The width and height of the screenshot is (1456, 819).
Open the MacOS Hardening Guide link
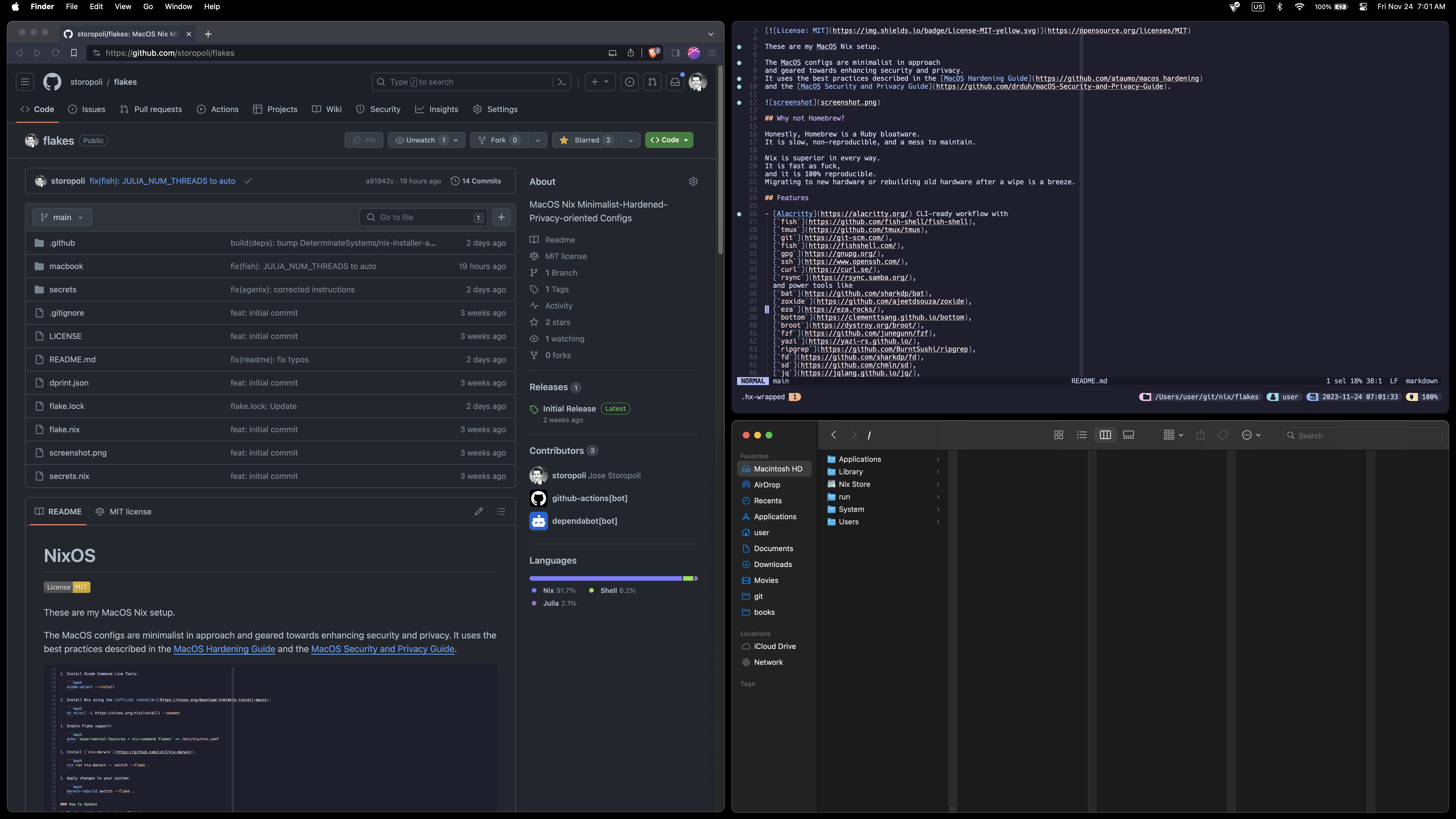click(224, 649)
